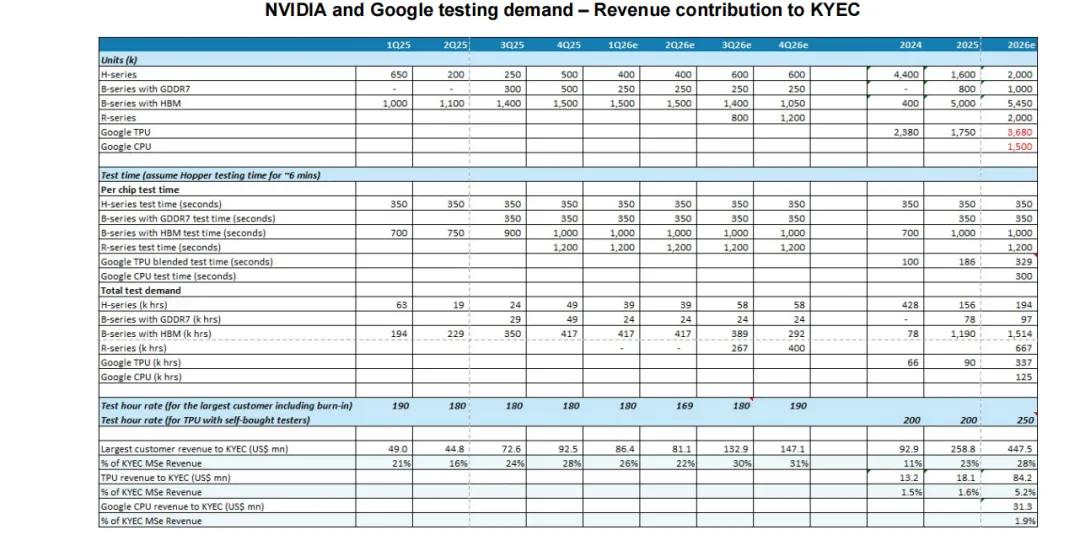Click the 1Q26e column header
Image resolution: width=1080 pixels, height=551 pixels.
point(623,45)
